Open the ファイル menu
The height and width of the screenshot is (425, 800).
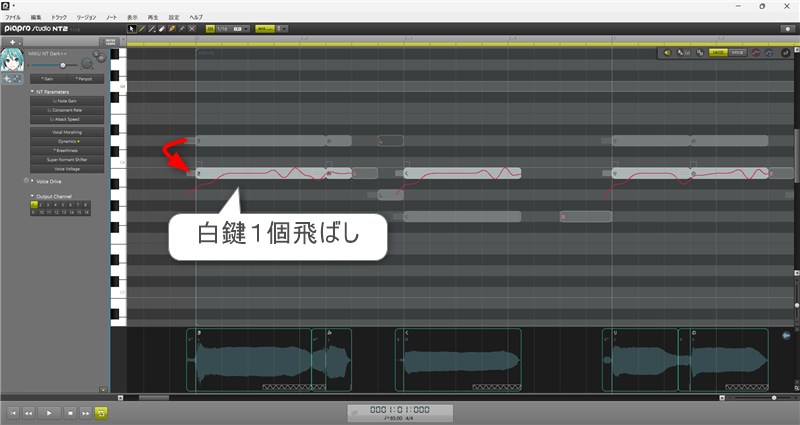pos(13,17)
